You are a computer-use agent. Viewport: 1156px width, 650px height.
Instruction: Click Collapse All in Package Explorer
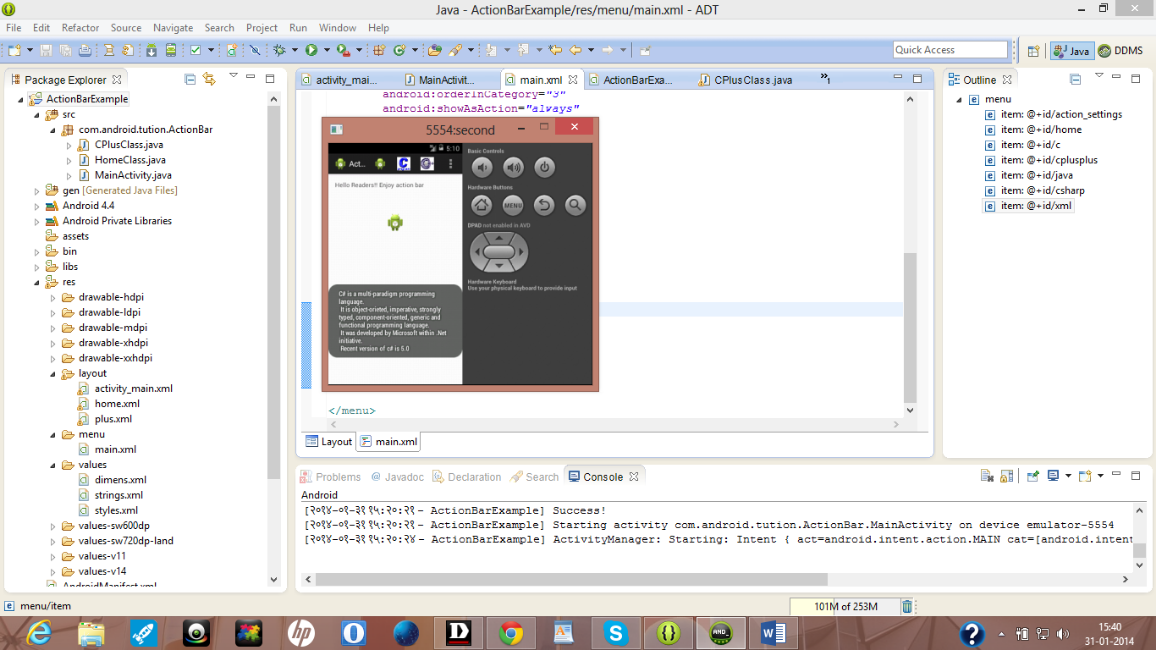tap(190, 79)
